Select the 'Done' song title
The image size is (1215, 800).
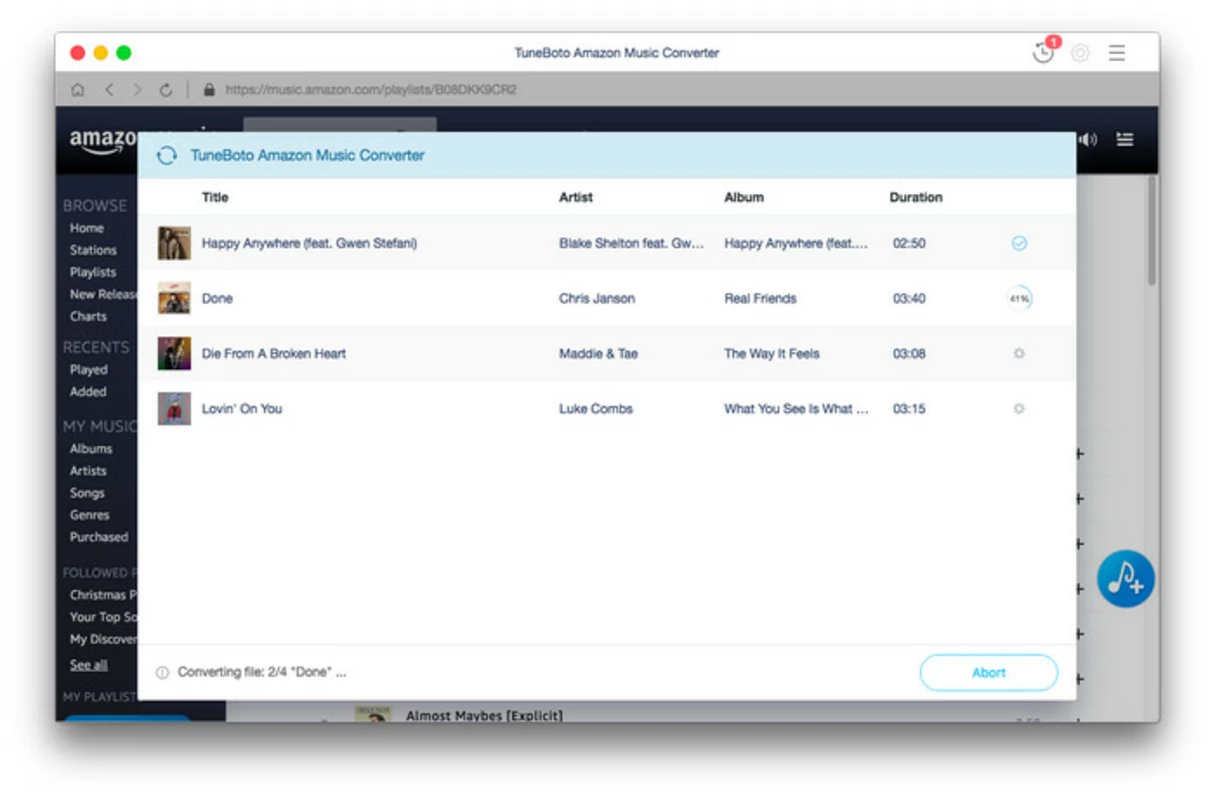(217, 298)
